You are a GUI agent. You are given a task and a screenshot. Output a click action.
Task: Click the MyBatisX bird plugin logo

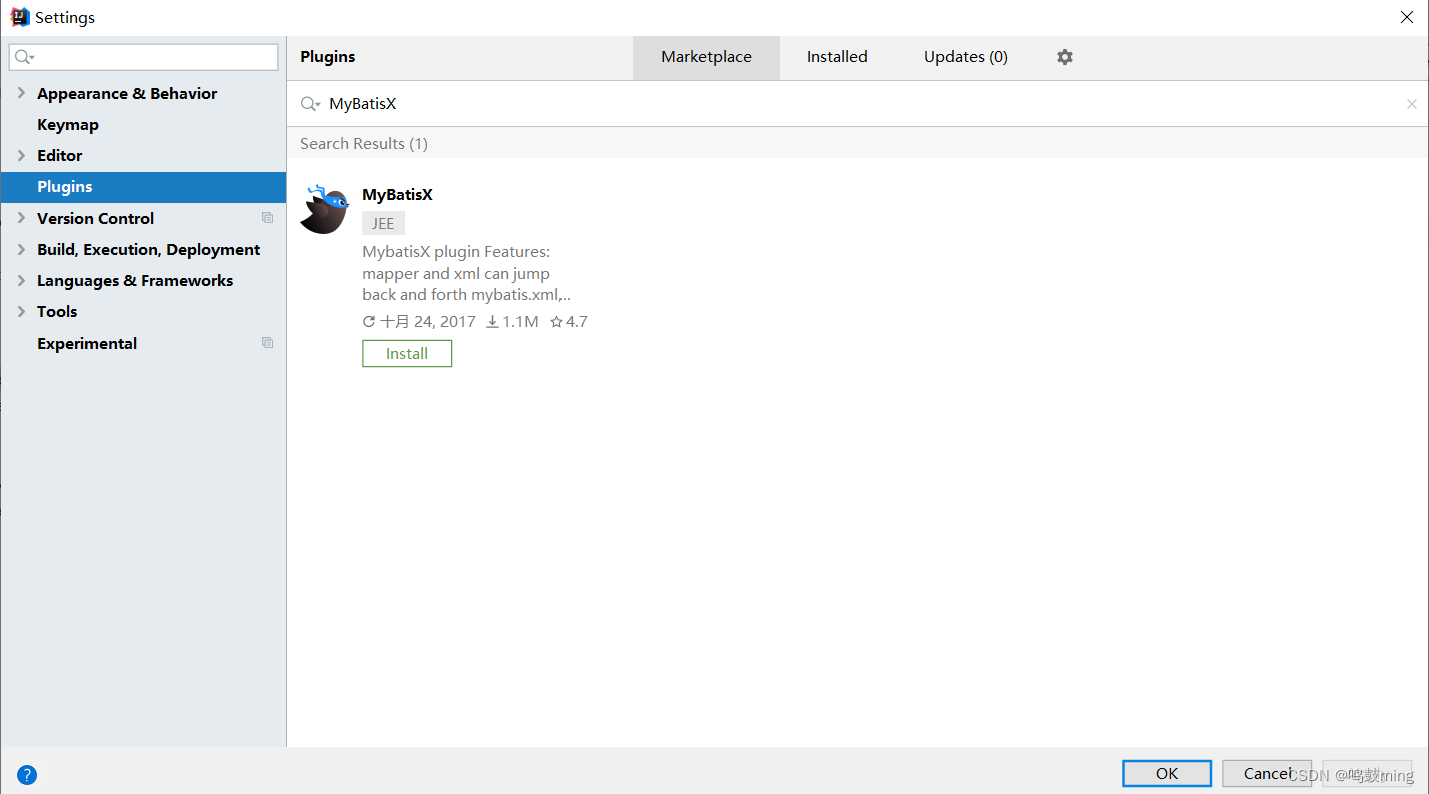tap(324, 209)
